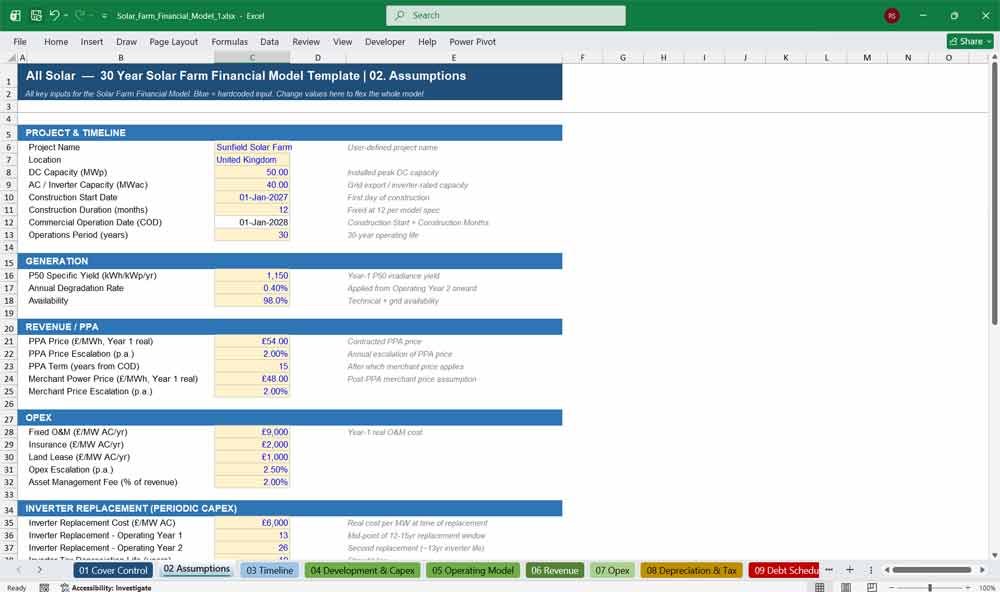The height and width of the screenshot is (592, 1000).
Task: Open the 01 Cover Control sheet tab
Action: point(113,570)
